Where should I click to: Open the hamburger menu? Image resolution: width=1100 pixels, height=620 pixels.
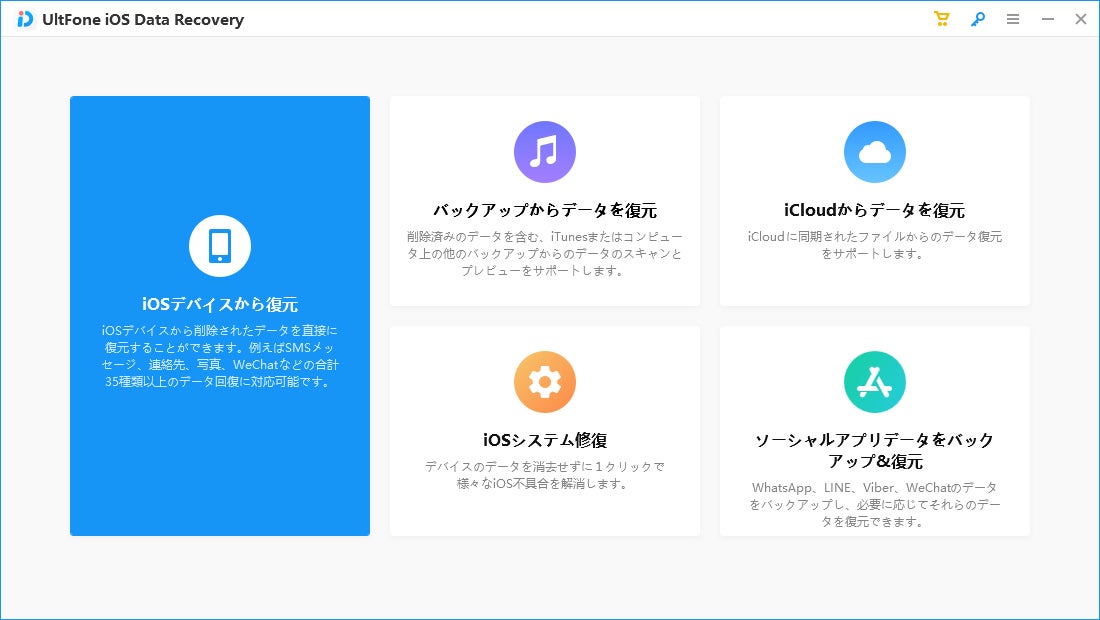tap(1012, 20)
